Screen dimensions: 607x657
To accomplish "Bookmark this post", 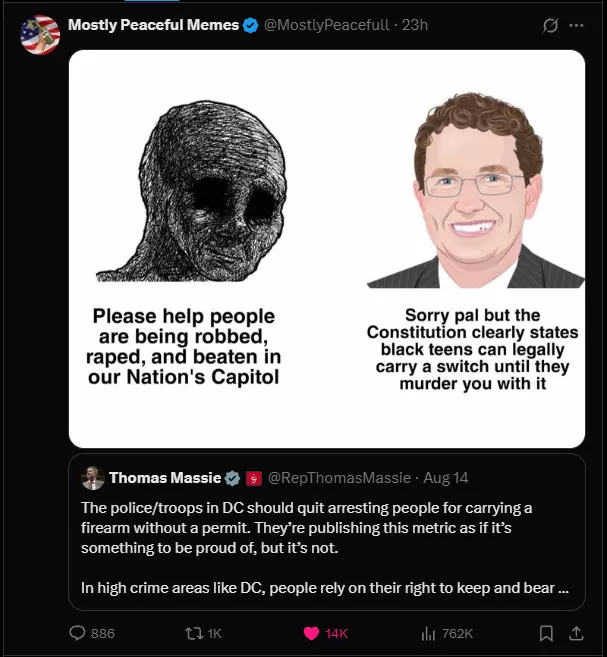I will [546, 633].
